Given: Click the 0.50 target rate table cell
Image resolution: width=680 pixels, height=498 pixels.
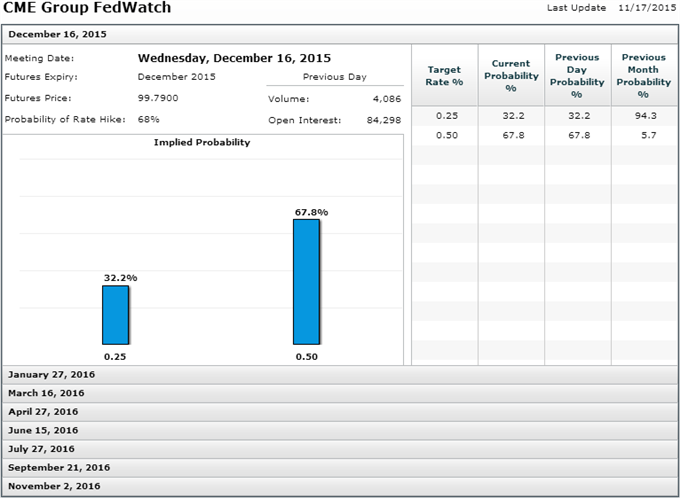Looking at the screenshot, I should click(x=447, y=135).
